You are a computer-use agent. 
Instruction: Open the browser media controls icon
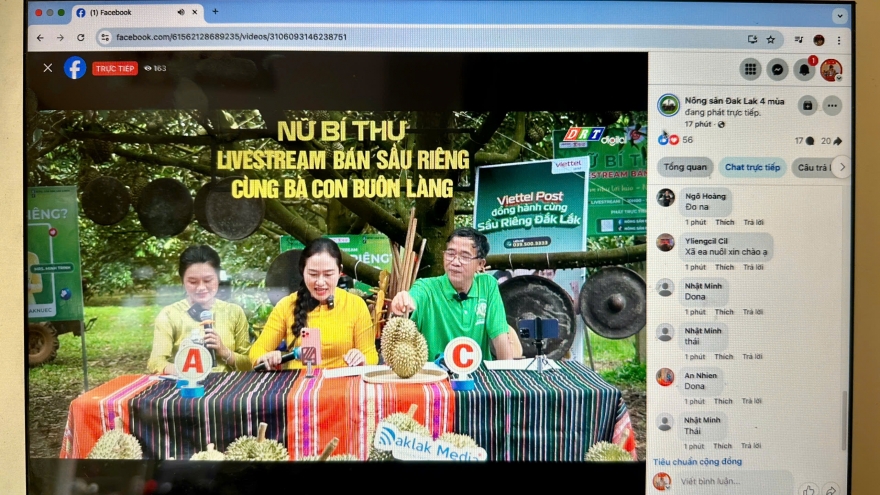coord(799,39)
